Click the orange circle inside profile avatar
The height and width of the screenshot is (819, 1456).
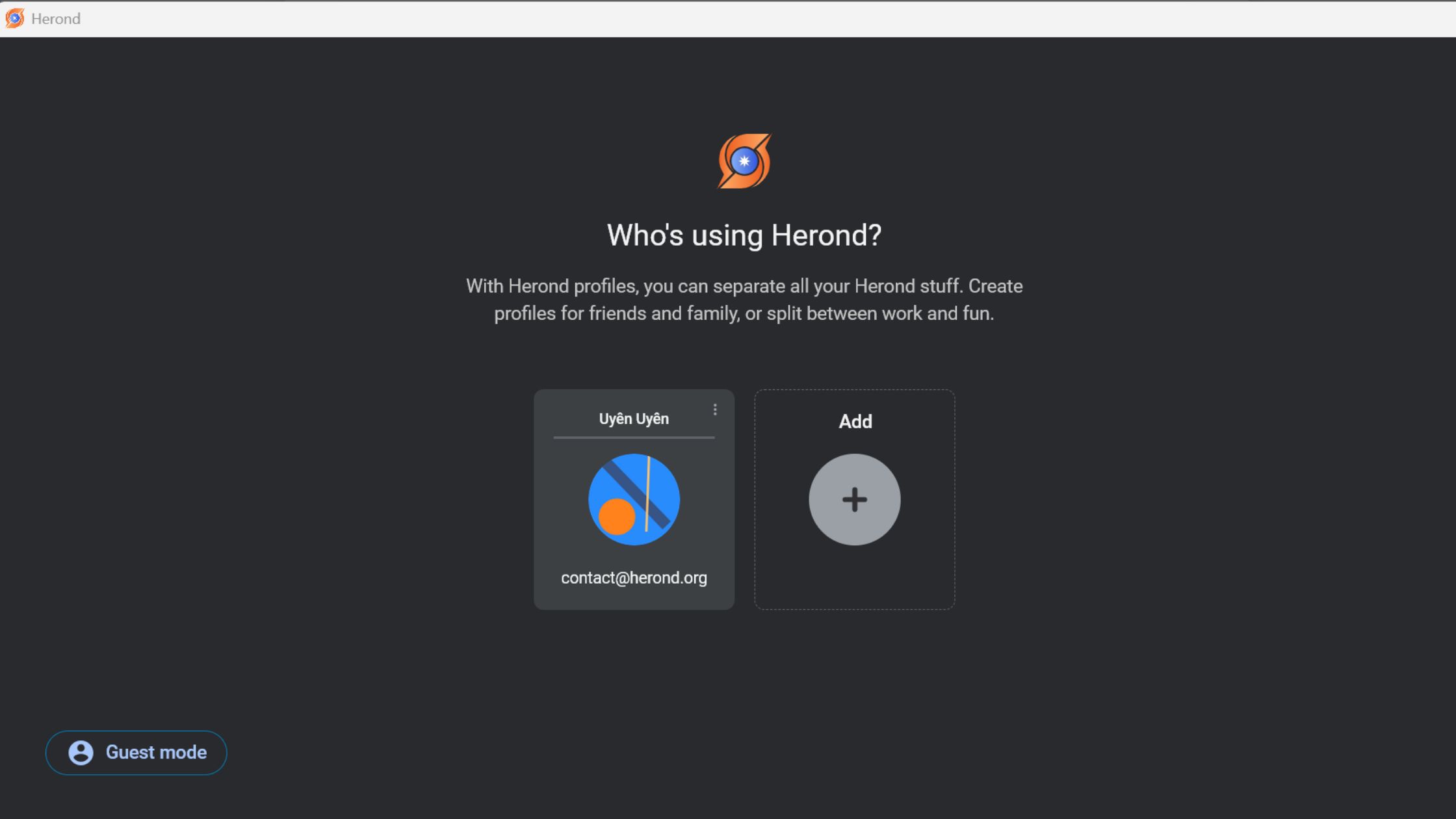(x=616, y=517)
